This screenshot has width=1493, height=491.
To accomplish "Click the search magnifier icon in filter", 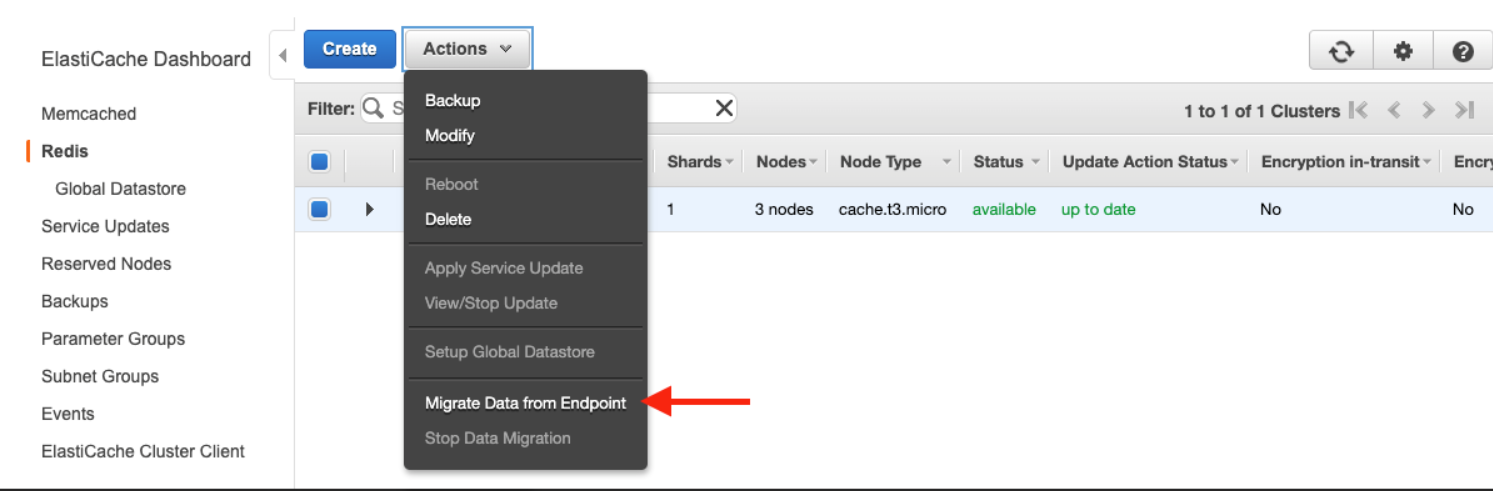I will [373, 108].
